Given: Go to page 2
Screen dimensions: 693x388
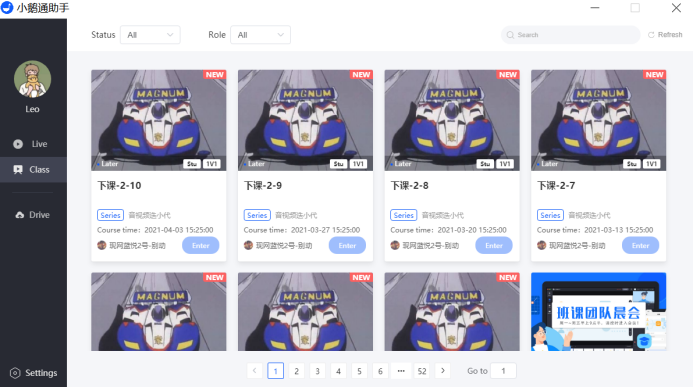Looking at the screenshot, I should (297, 371).
